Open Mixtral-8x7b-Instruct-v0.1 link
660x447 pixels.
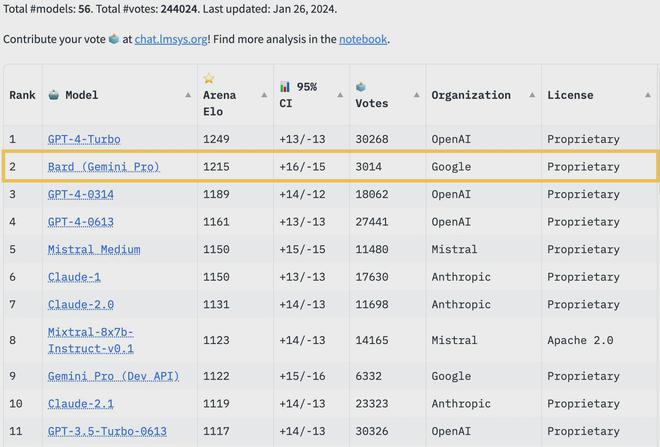90,340
